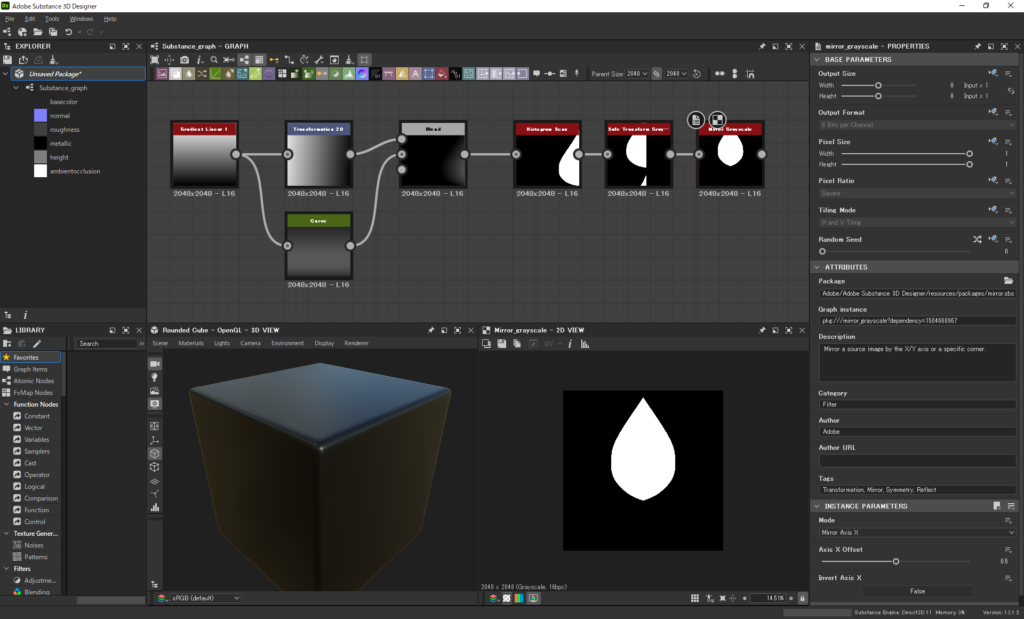Click the Author URL text field
This screenshot has height=619, width=1024.
917,461
